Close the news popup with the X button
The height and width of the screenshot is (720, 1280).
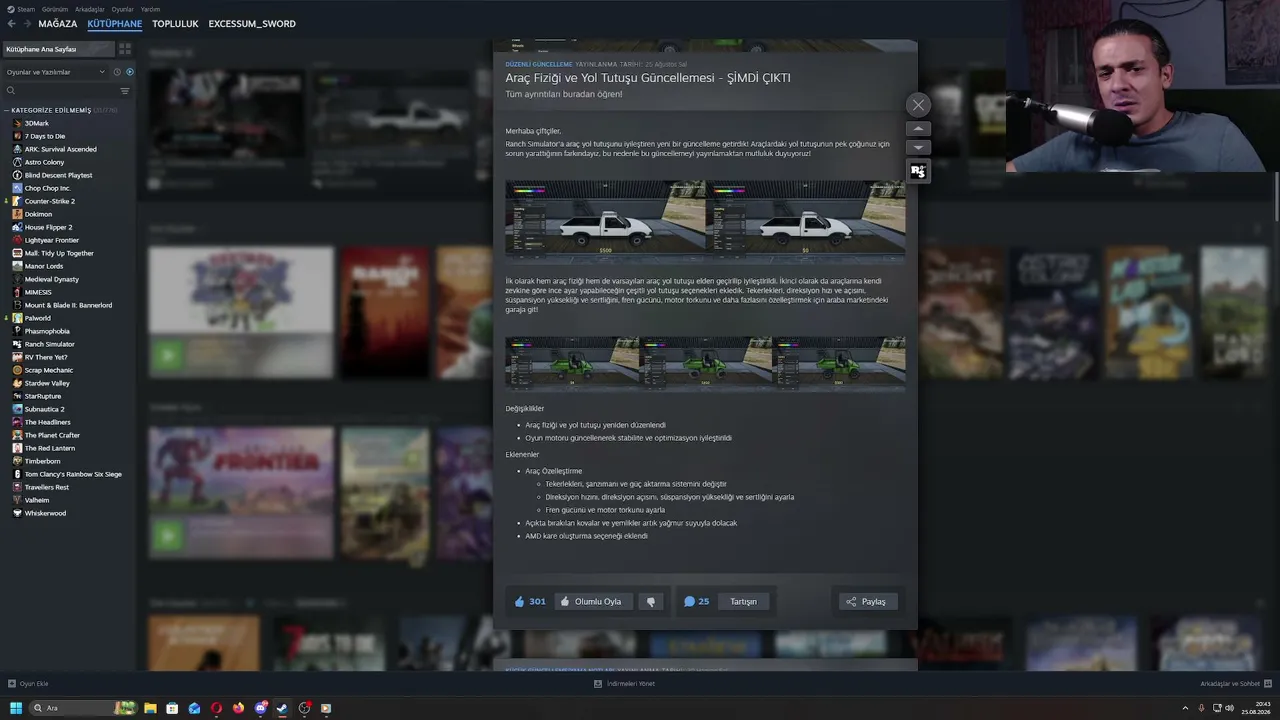[x=918, y=105]
